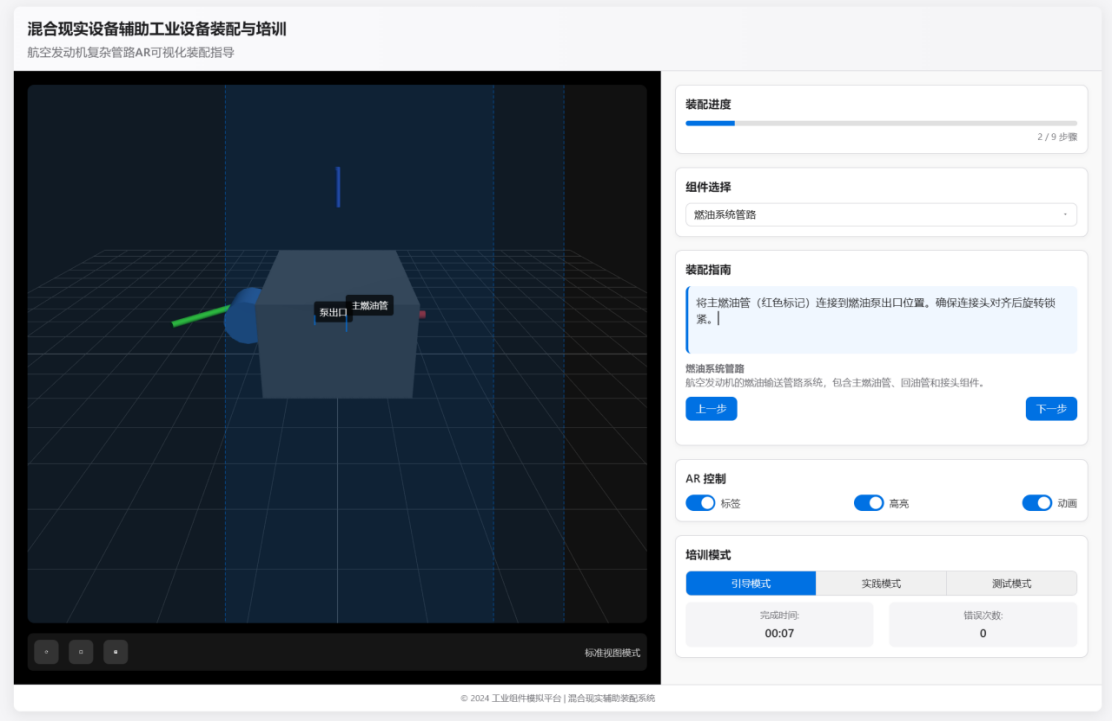
Task: Click the red connector marker on block
Action: pyautogui.click(x=422, y=314)
